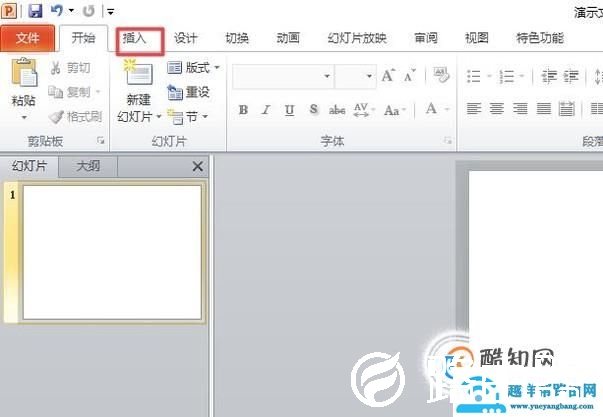Click the 复制 (Copy) button
The width and height of the screenshot is (603, 417).
point(69,92)
